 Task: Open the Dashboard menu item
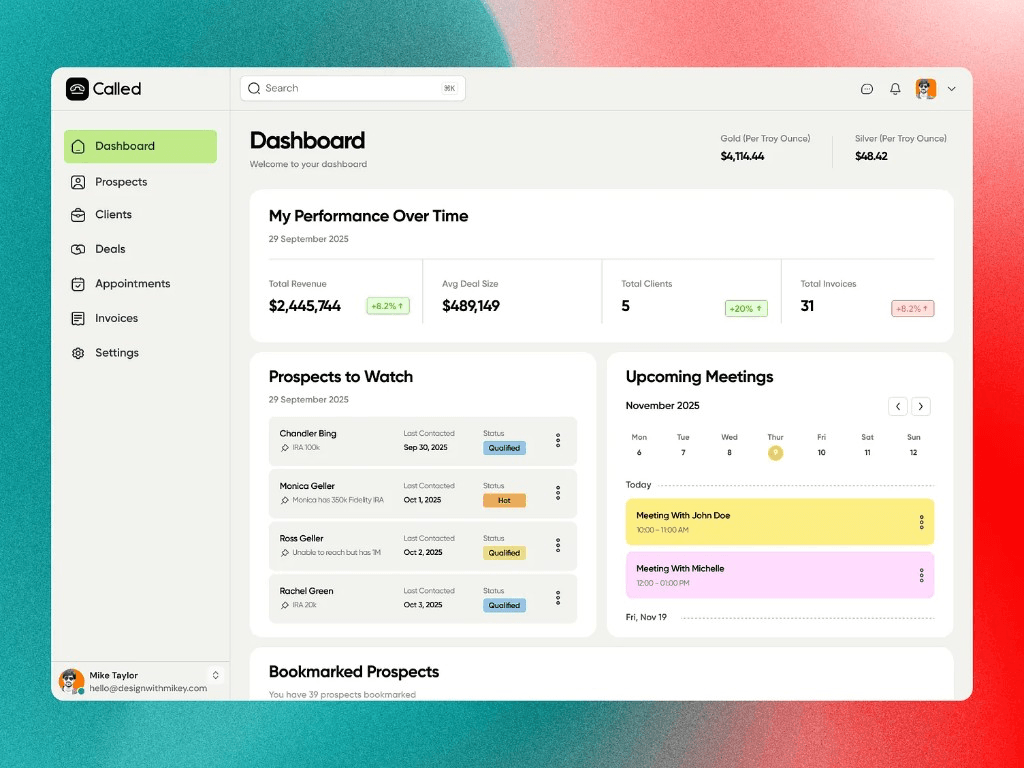tap(140, 146)
